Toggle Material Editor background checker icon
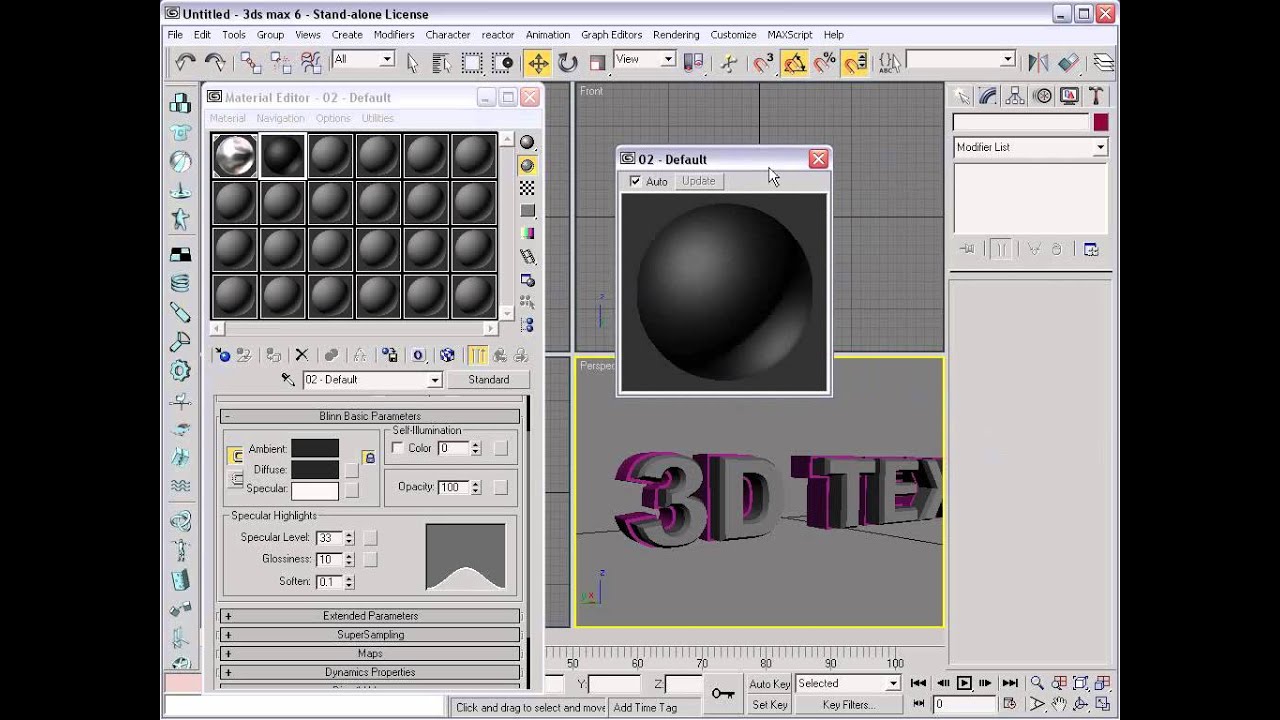Viewport: 1280px width, 720px height. [527, 188]
